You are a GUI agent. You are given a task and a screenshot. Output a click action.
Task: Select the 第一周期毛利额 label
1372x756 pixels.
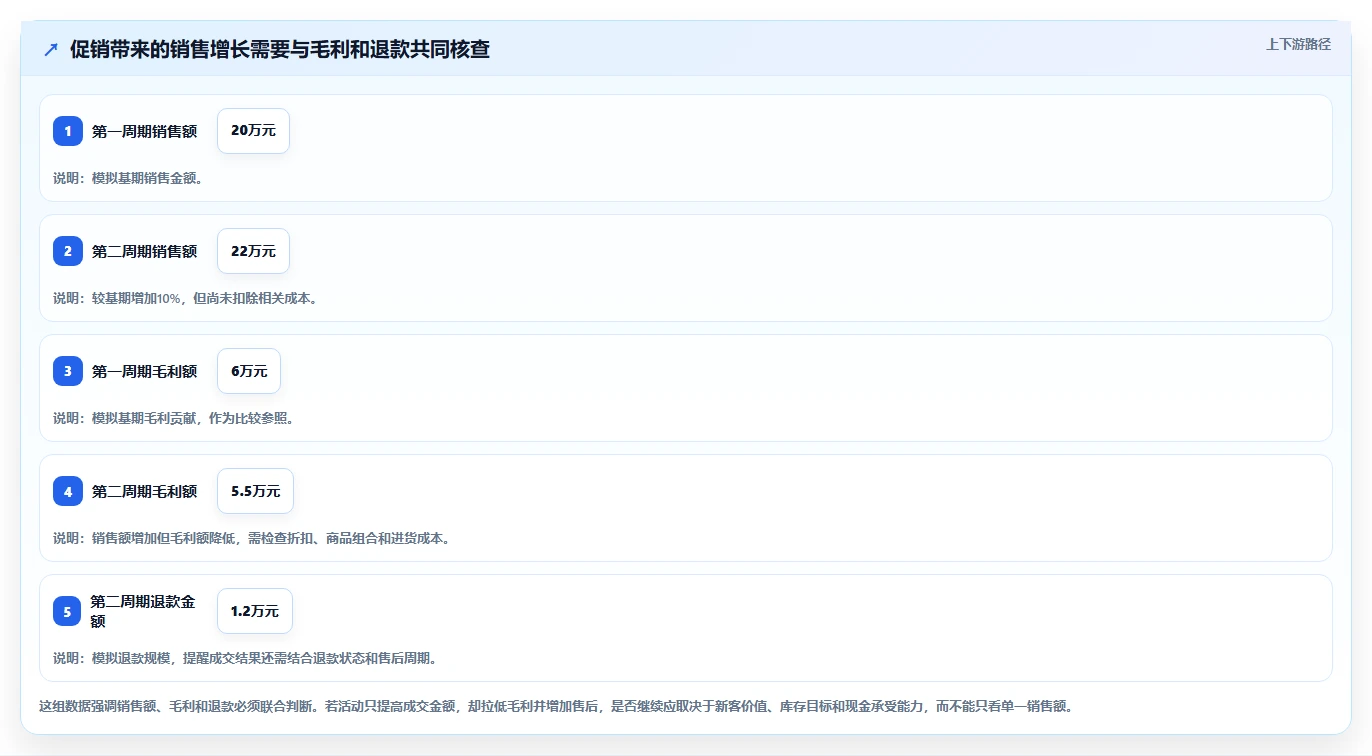coord(144,371)
